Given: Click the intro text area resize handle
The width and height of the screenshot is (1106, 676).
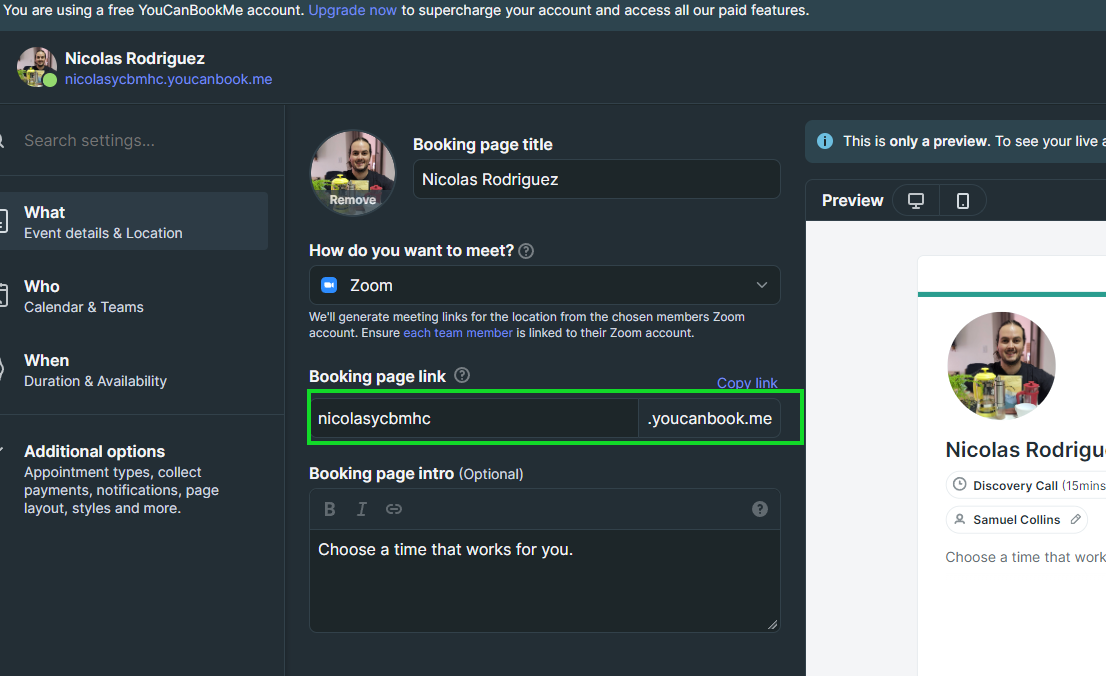Looking at the screenshot, I should [772, 624].
